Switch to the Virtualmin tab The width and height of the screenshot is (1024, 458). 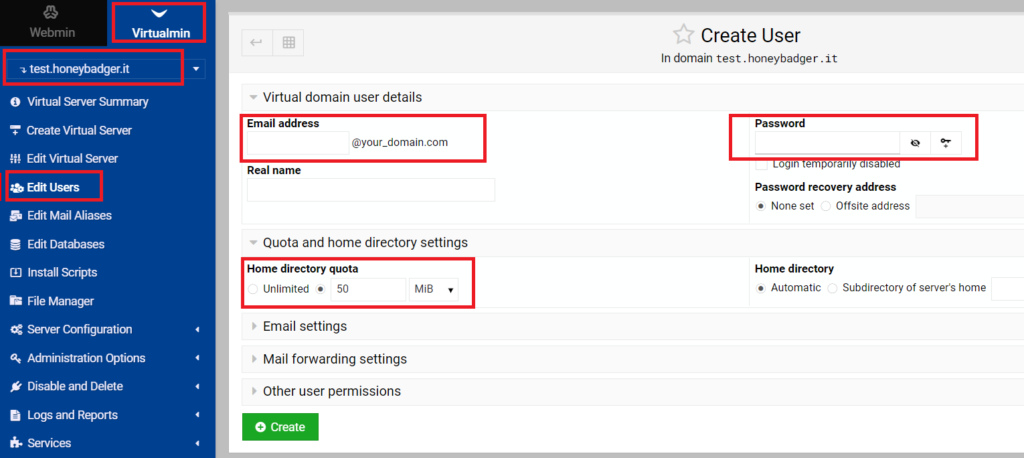click(x=160, y=23)
